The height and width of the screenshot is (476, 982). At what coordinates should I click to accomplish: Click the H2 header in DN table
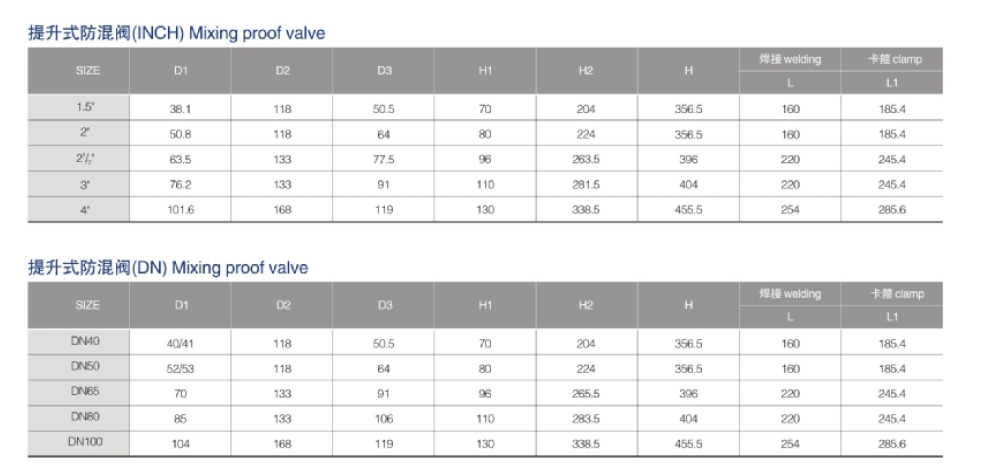[586, 305]
